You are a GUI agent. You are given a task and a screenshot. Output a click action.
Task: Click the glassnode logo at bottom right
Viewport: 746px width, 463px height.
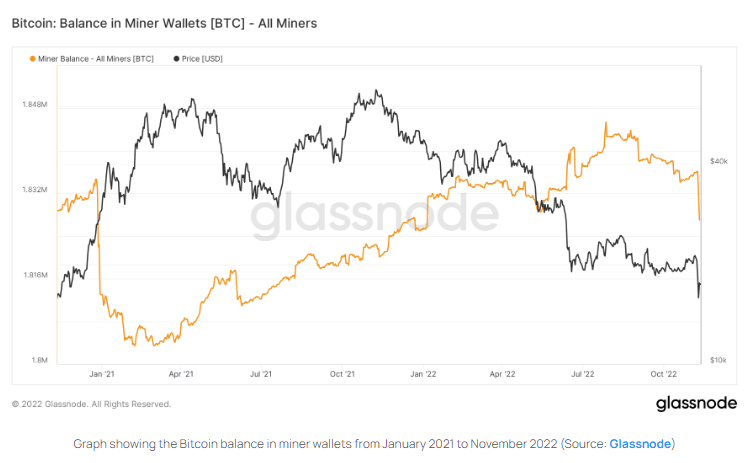coord(695,404)
